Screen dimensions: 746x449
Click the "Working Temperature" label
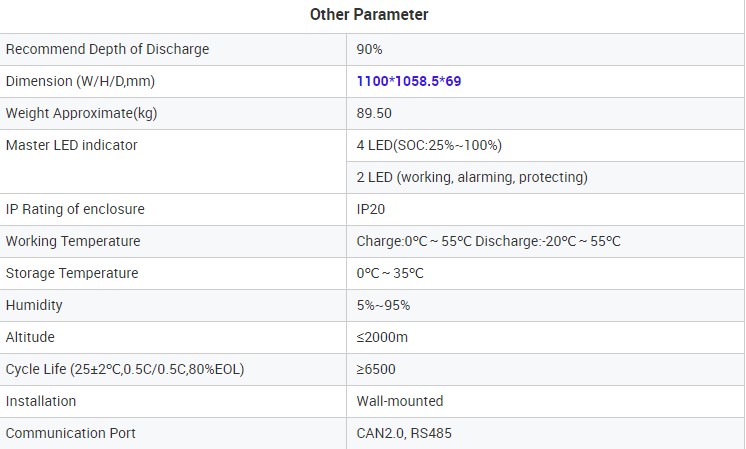73,241
